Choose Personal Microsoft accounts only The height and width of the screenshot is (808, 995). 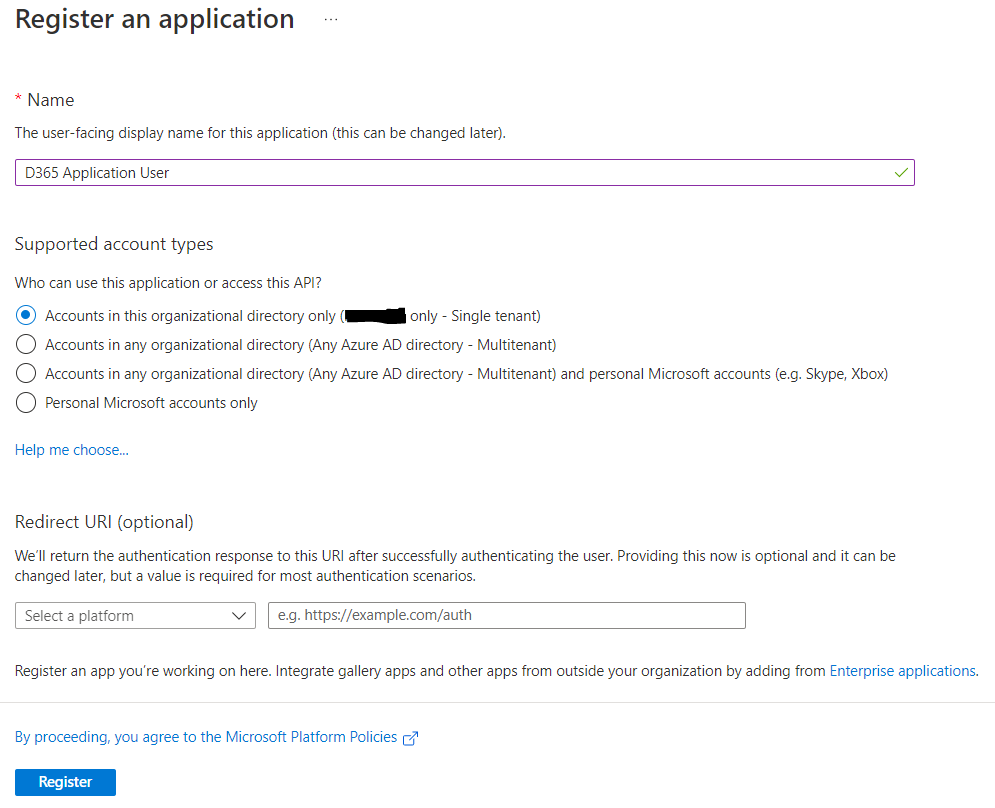point(26,403)
